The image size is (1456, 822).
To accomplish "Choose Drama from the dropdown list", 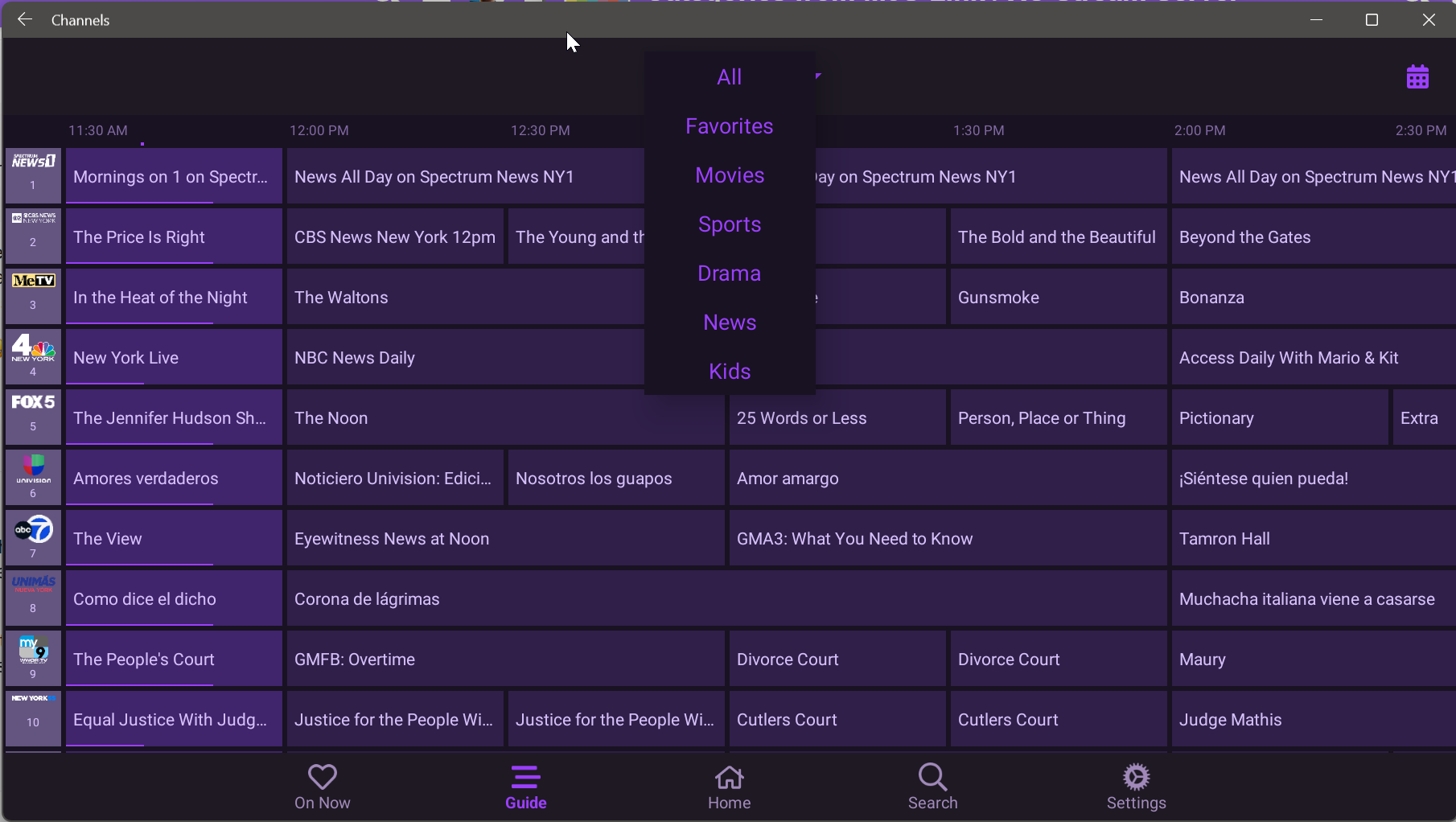I will point(729,273).
